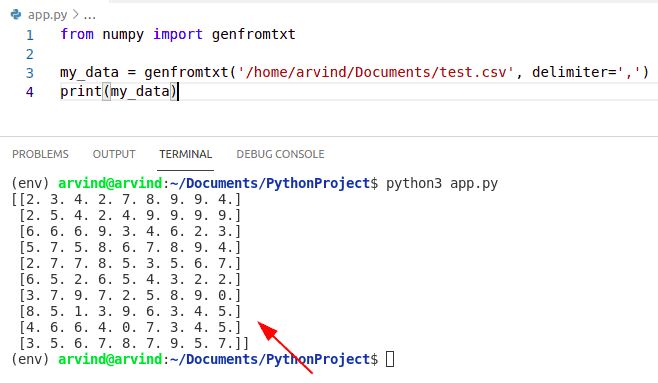Click the 'from' keyword on line 1

tap(77, 34)
